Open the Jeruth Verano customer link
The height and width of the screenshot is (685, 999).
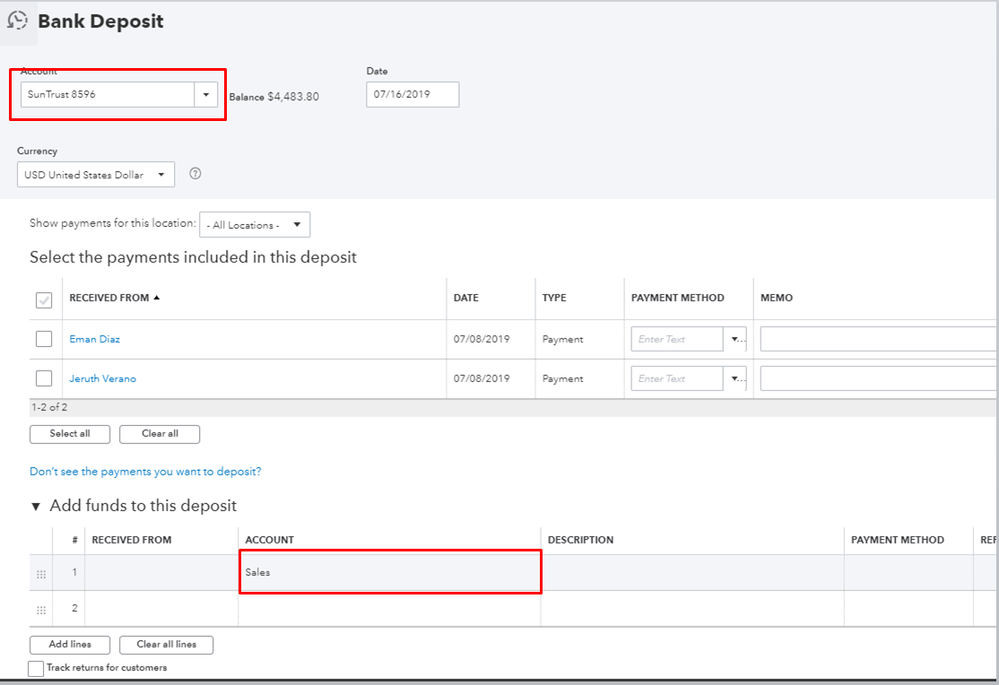pos(102,379)
